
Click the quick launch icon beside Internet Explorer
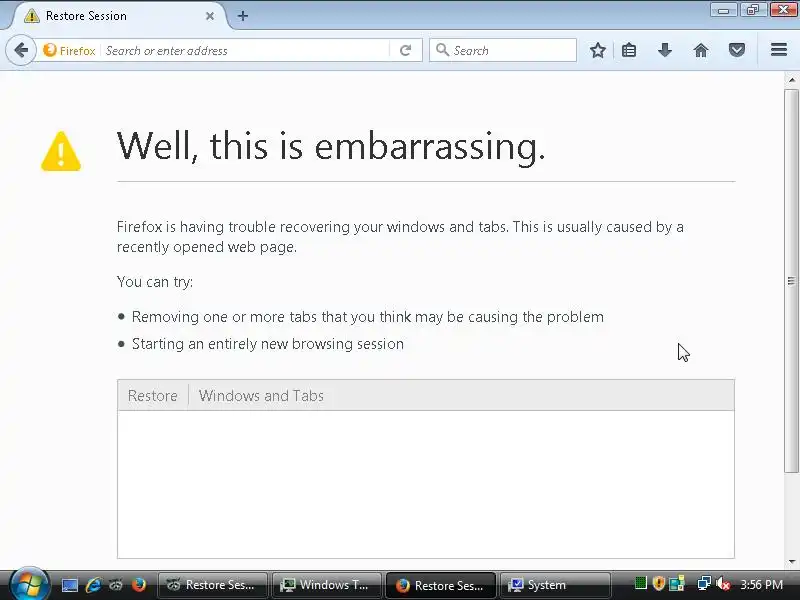[x=116, y=585]
